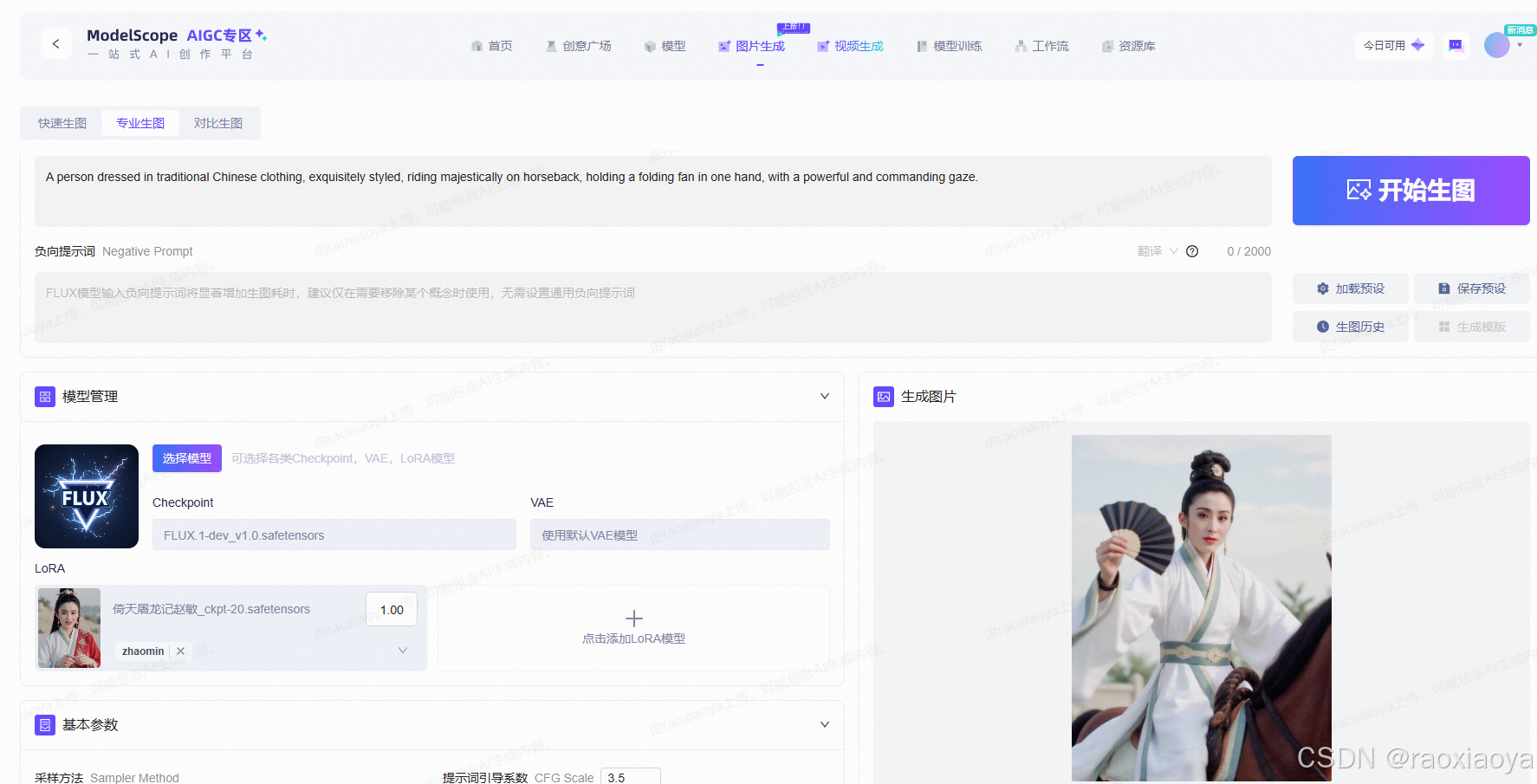The height and width of the screenshot is (784, 1537).
Task: Open the 模型训练 model training section
Action: tap(957, 46)
